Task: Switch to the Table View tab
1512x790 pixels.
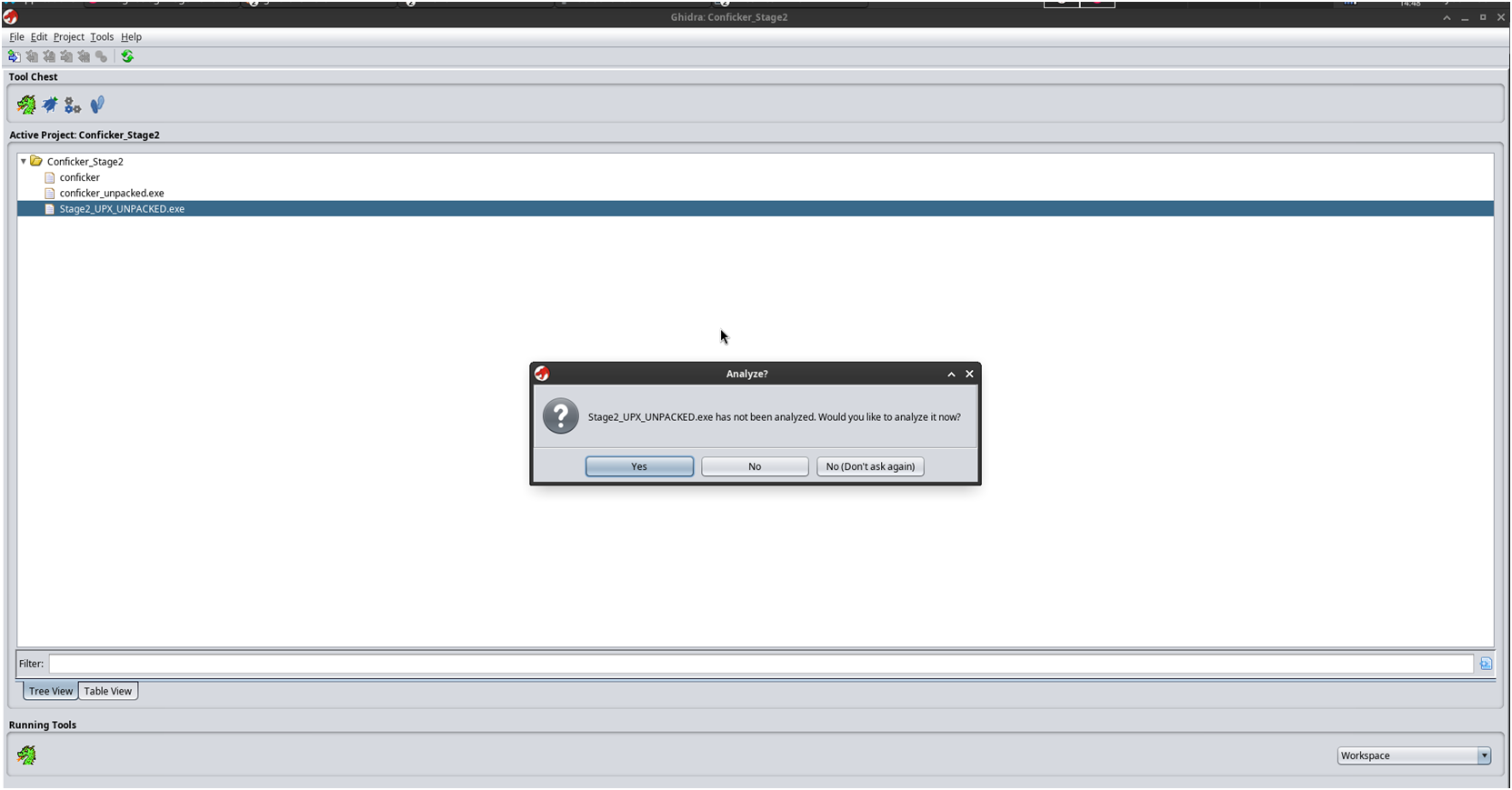Action: tap(107, 691)
